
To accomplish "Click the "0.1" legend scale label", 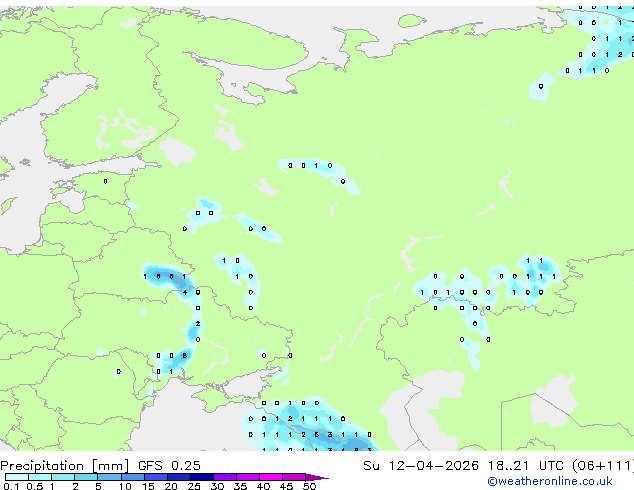I will pos(11,486).
